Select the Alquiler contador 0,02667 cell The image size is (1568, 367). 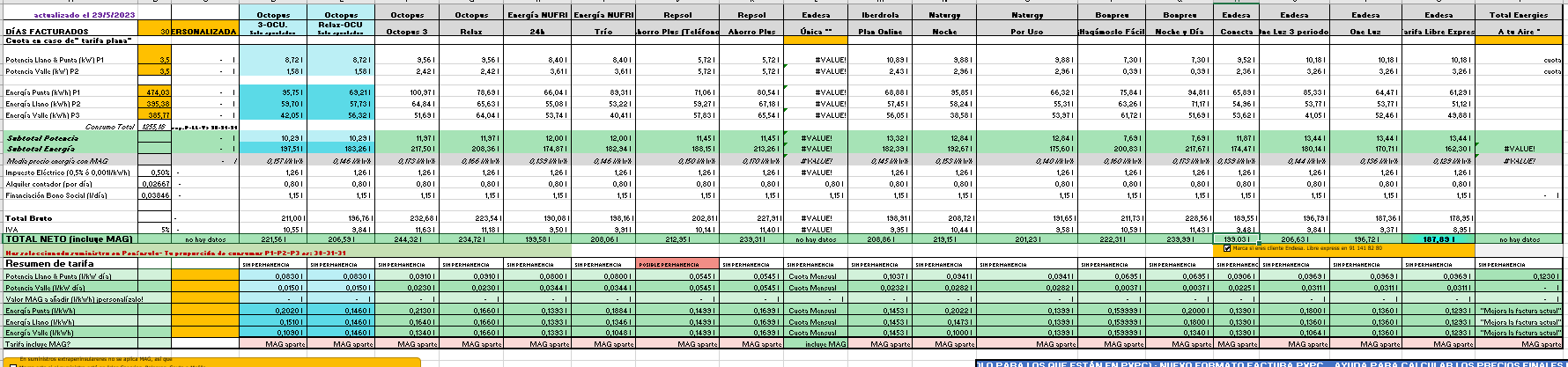coord(155,184)
